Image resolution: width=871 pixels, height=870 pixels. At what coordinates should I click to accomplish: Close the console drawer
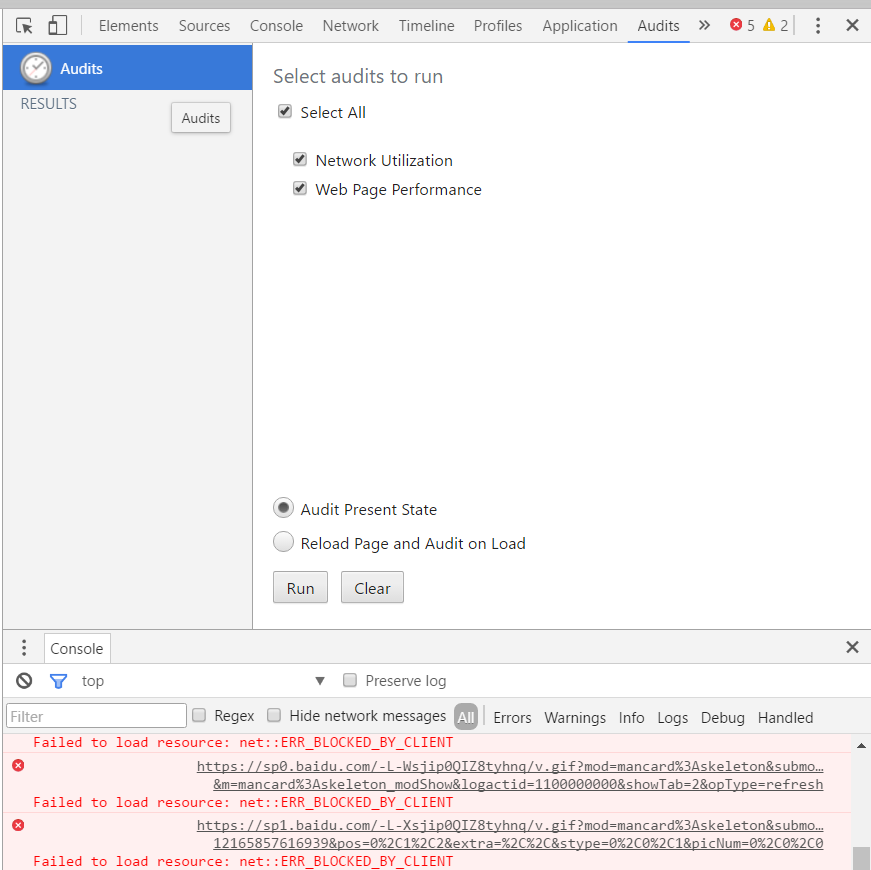[852, 647]
